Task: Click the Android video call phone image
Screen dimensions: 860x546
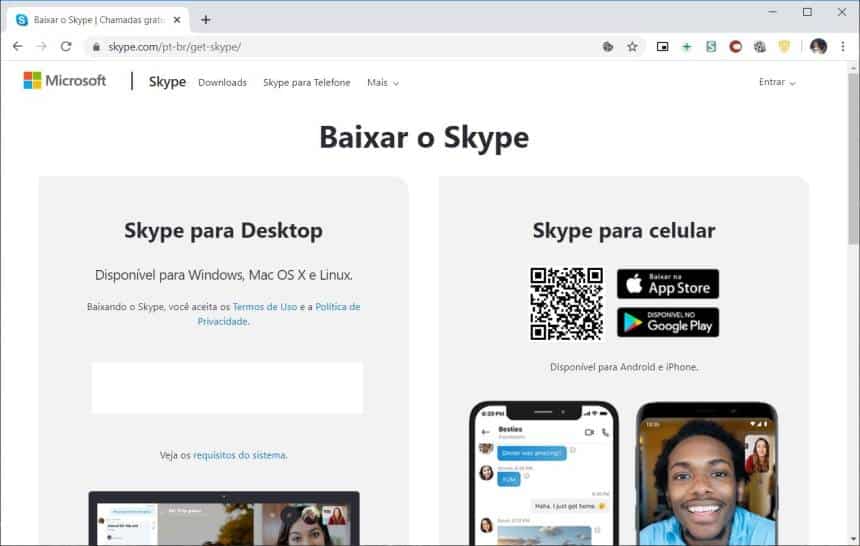Action: click(707, 474)
